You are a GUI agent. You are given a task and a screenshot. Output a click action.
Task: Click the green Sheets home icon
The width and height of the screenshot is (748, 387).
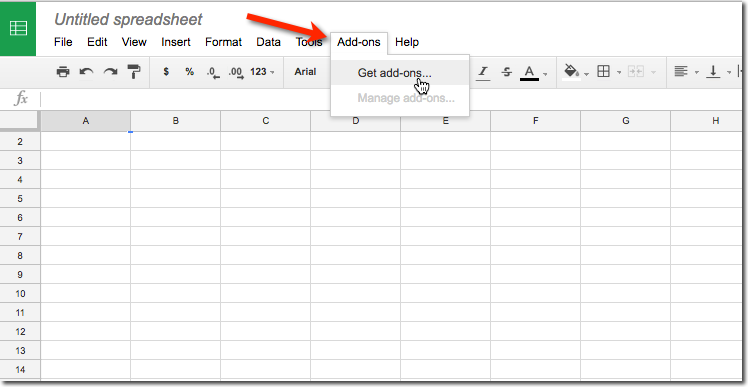click(18, 29)
